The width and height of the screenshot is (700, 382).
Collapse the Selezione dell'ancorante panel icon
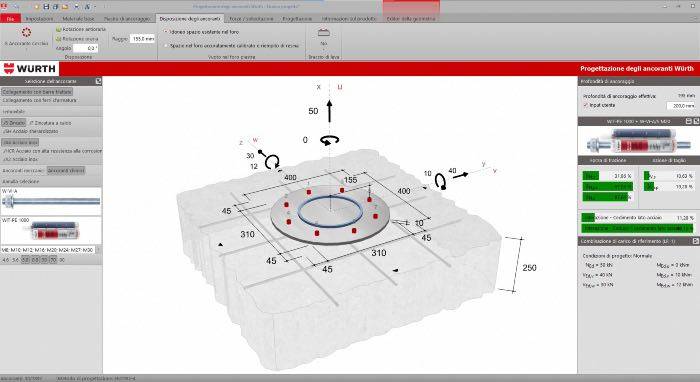pyautogui.click(x=99, y=81)
